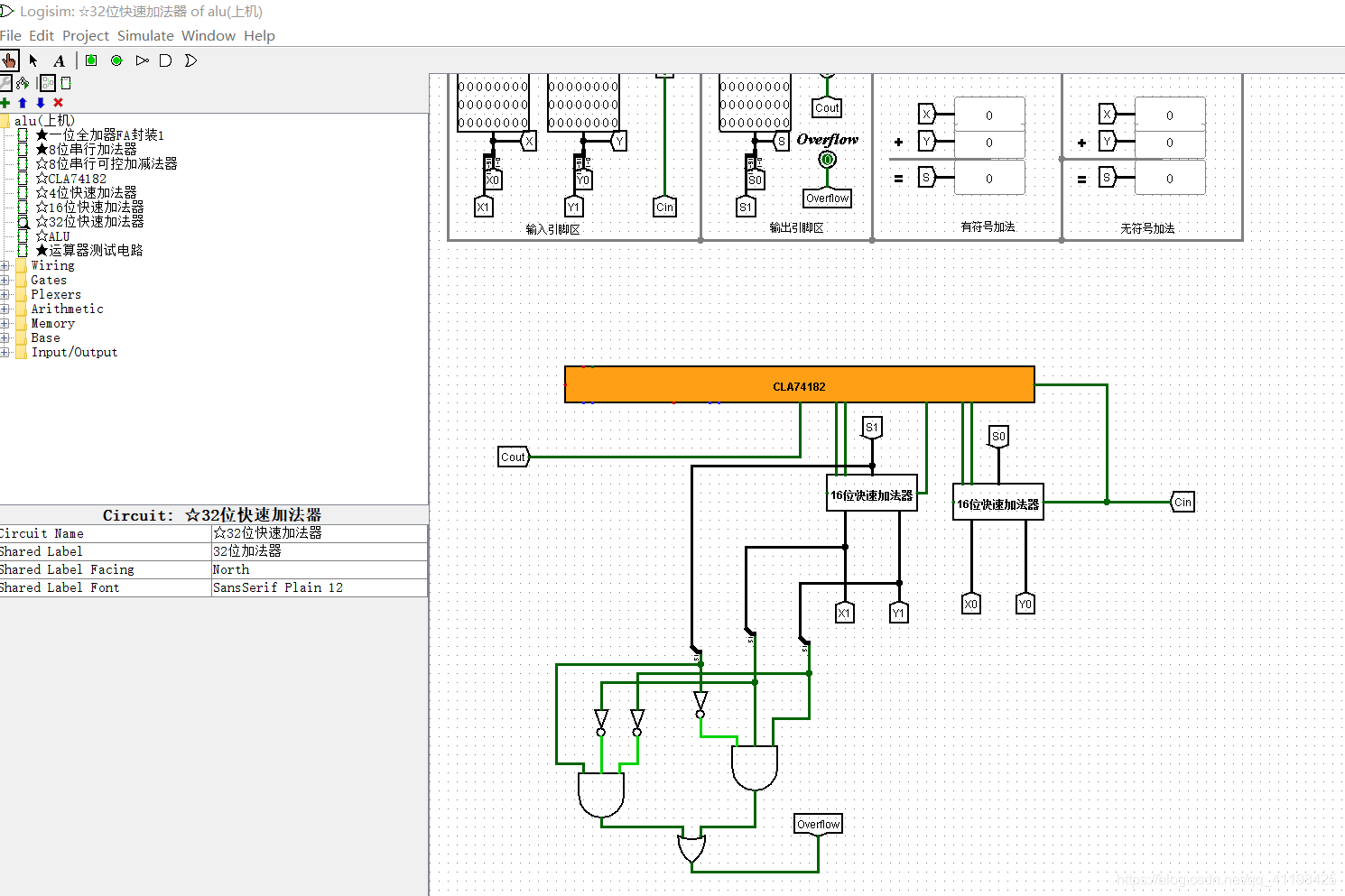Pick the AND gate tool
This screenshot has width=1345, height=896.
pos(166,60)
